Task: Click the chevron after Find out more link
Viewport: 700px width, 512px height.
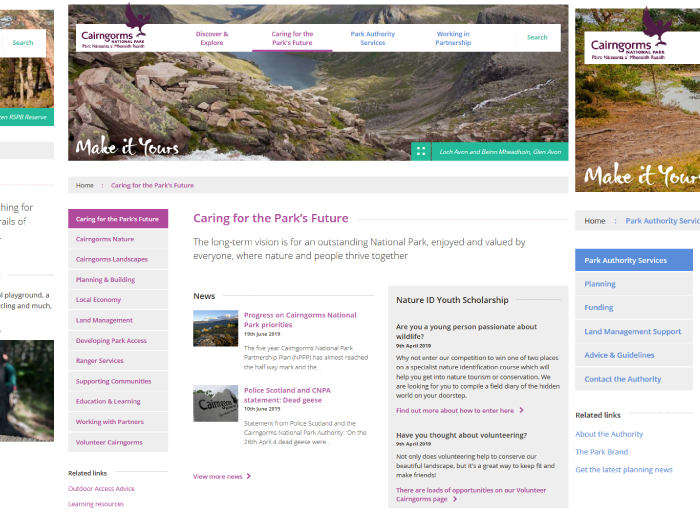Action: (x=521, y=410)
